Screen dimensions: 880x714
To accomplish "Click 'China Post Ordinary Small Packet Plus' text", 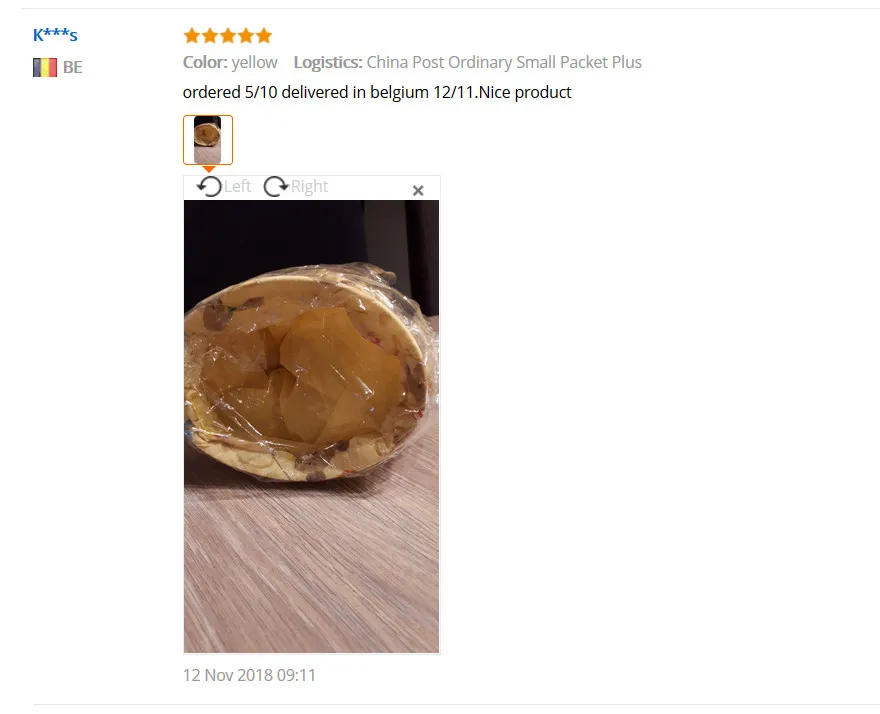I will 504,62.
